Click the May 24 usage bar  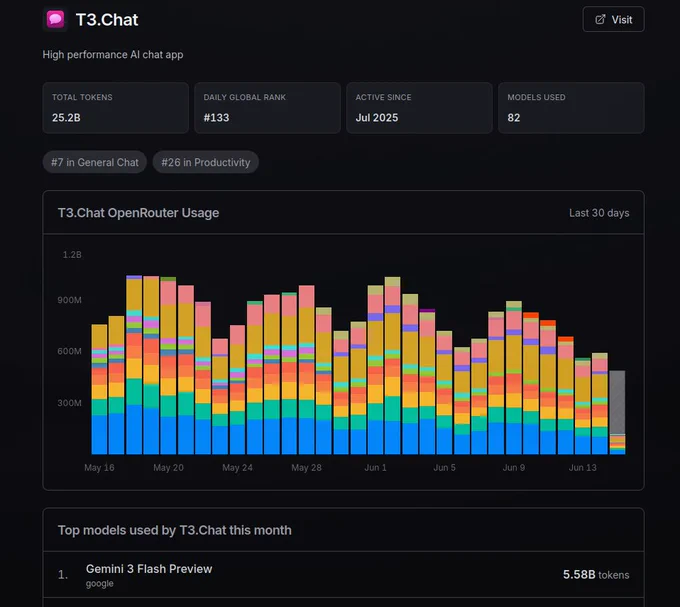click(x=237, y=390)
